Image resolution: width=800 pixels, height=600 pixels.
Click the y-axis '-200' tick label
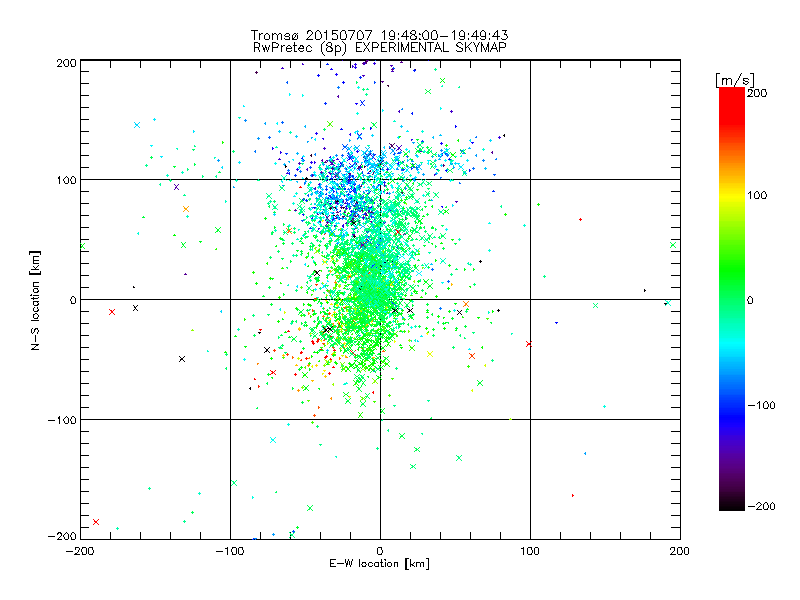(x=62, y=536)
